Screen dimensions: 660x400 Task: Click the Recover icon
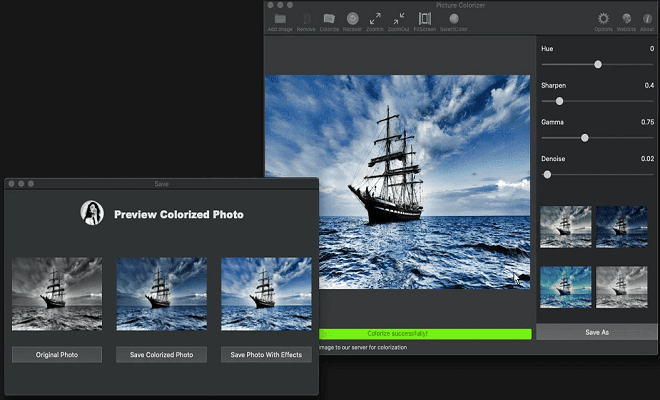[x=353, y=19]
